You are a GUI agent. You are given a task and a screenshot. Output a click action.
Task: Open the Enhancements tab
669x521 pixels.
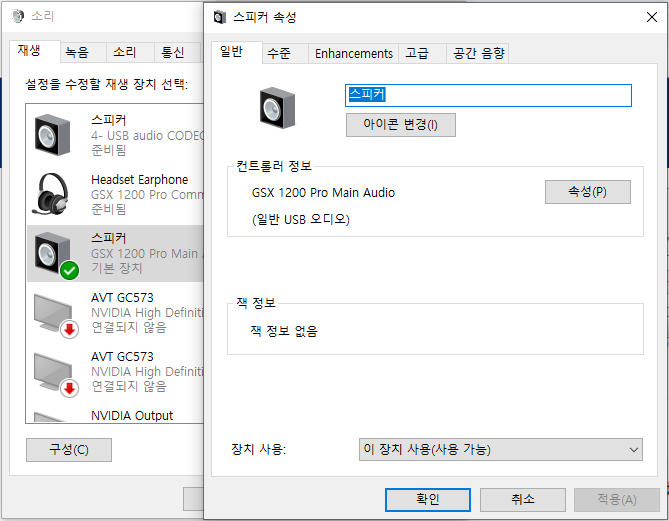click(x=354, y=53)
